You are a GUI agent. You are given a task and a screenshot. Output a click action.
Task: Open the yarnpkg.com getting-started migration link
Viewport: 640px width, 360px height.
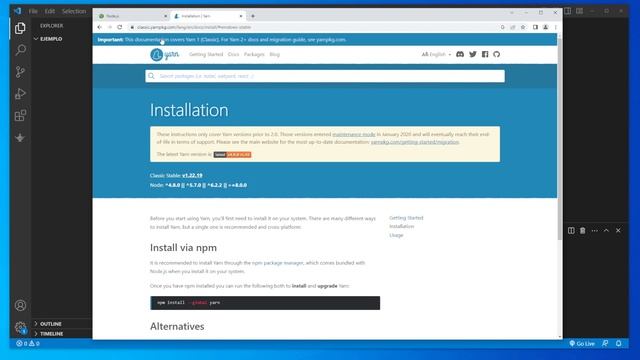tap(415, 142)
